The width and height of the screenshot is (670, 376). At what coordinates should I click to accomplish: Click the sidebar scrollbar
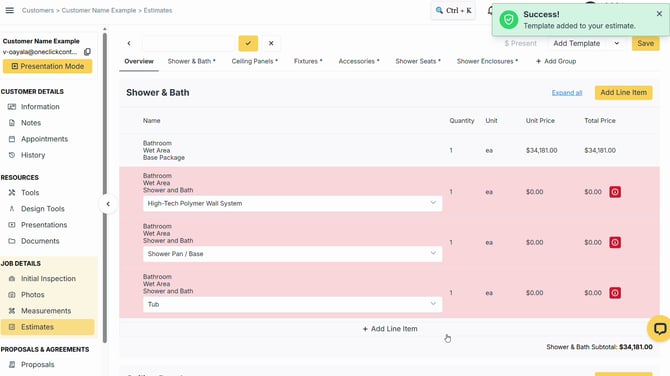coord(105,187)
